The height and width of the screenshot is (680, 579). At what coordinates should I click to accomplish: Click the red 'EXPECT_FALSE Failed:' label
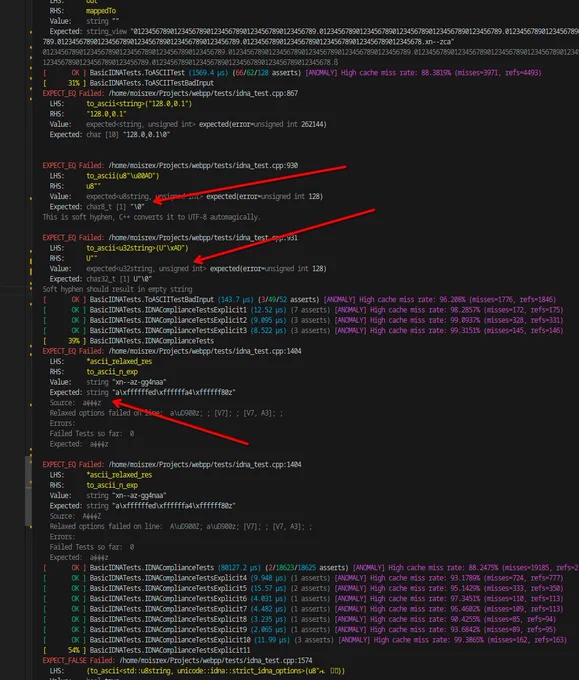[79, 660]
